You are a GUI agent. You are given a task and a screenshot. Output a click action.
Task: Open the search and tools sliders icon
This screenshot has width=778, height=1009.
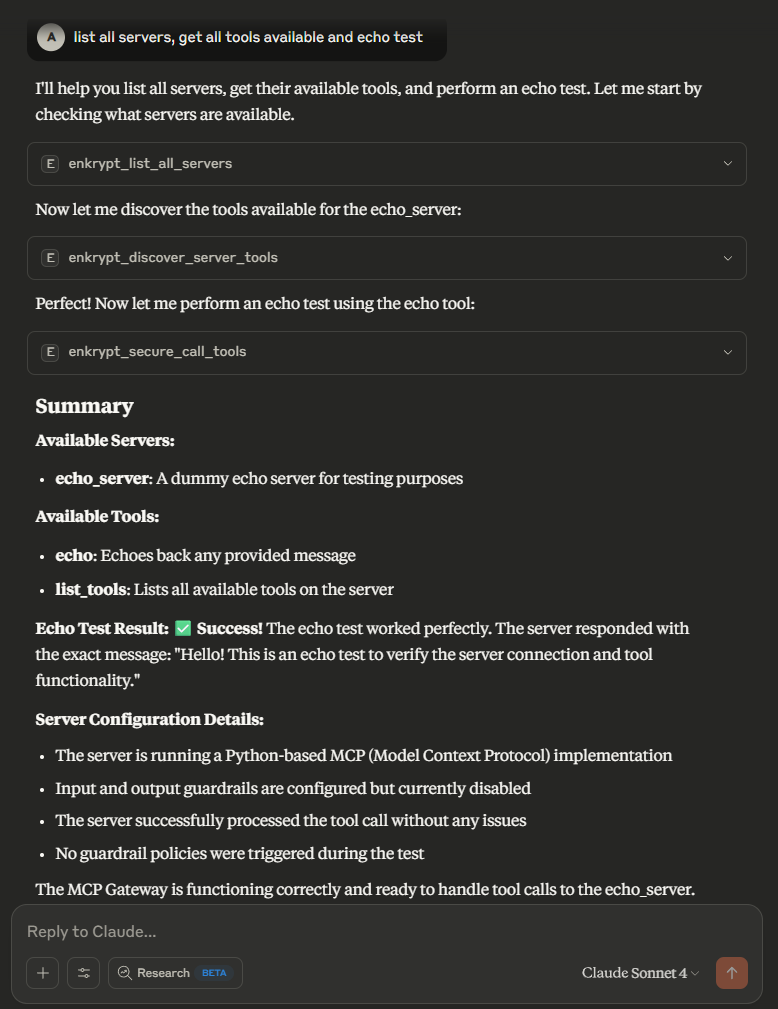tap(84, 973)
